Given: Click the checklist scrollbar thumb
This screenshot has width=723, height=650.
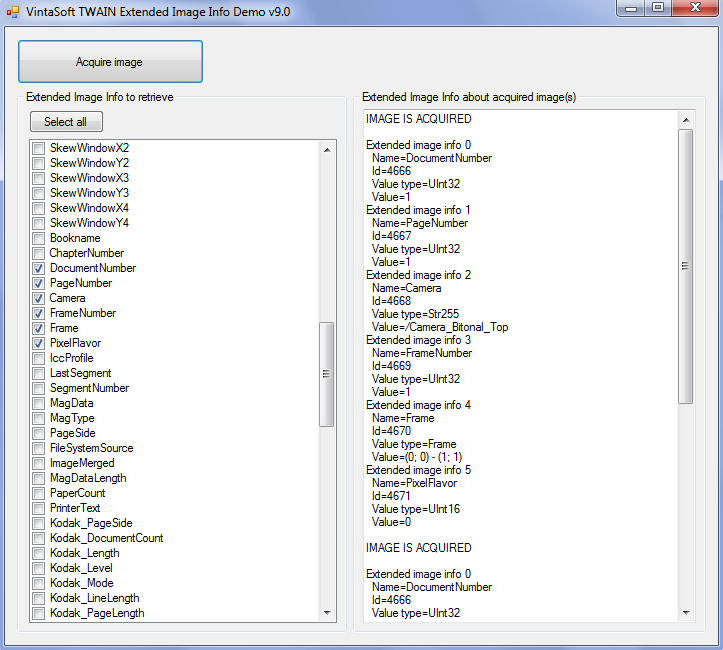Looking at the screenshot, I should [x=326, y=374].
